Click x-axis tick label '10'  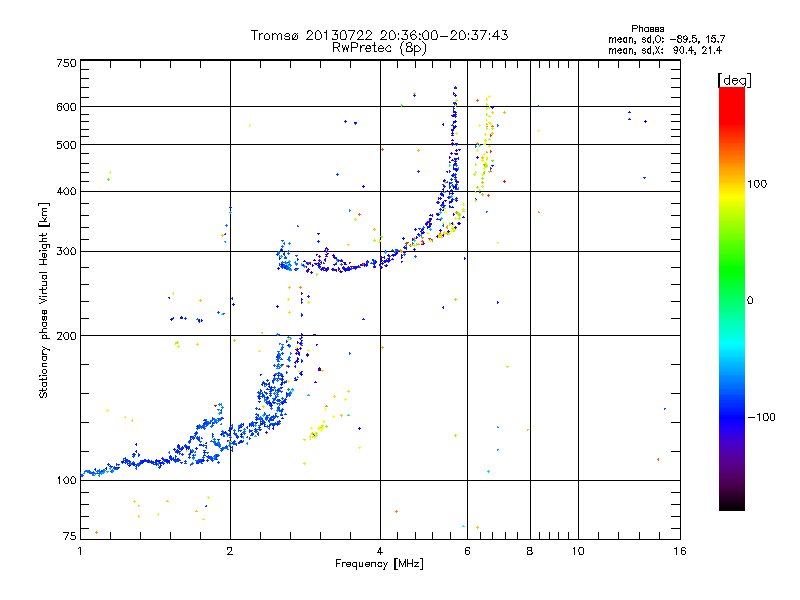pyautogui.click(x=578, y=551)
